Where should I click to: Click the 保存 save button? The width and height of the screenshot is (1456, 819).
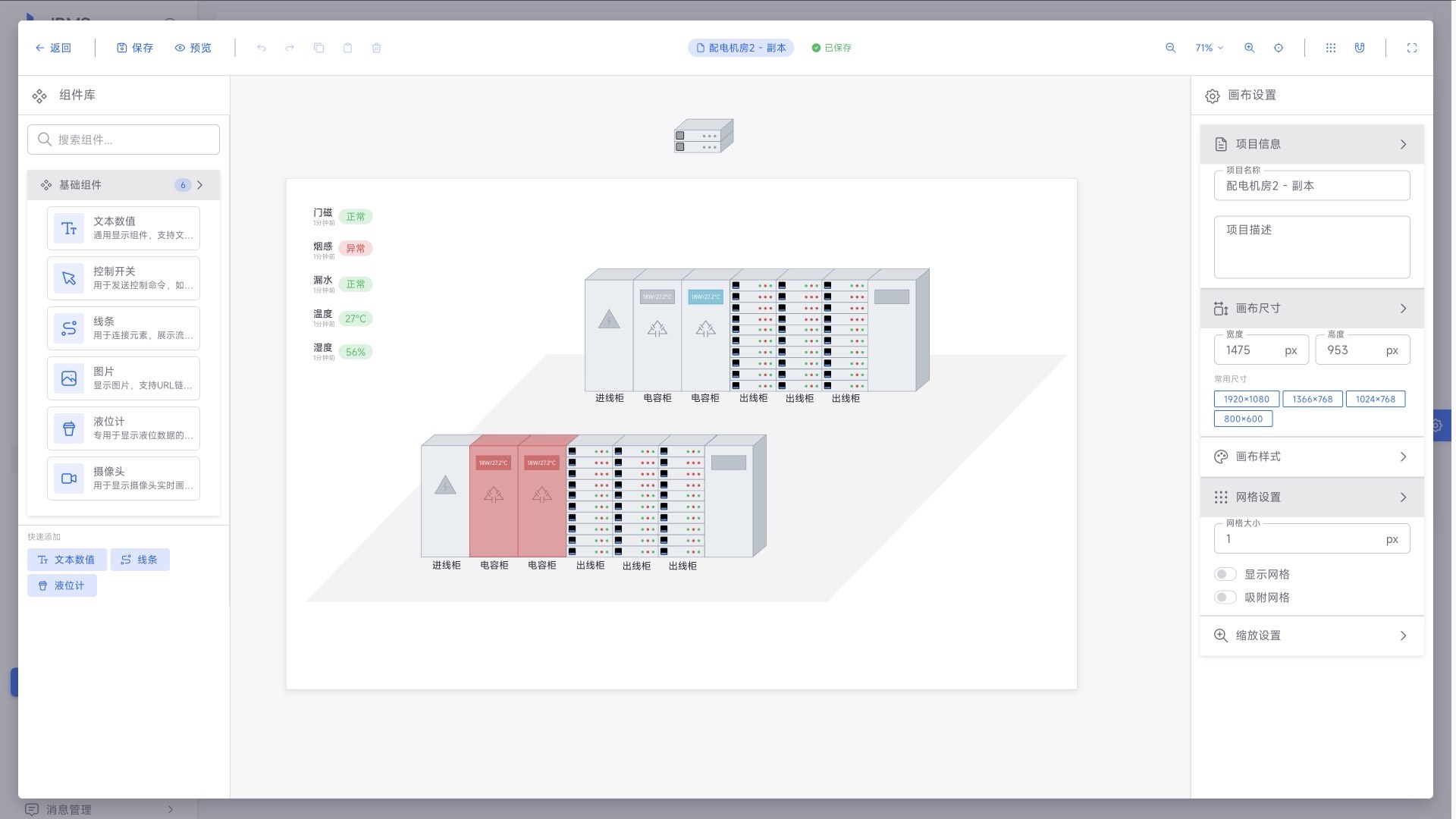tap(135, 48)
